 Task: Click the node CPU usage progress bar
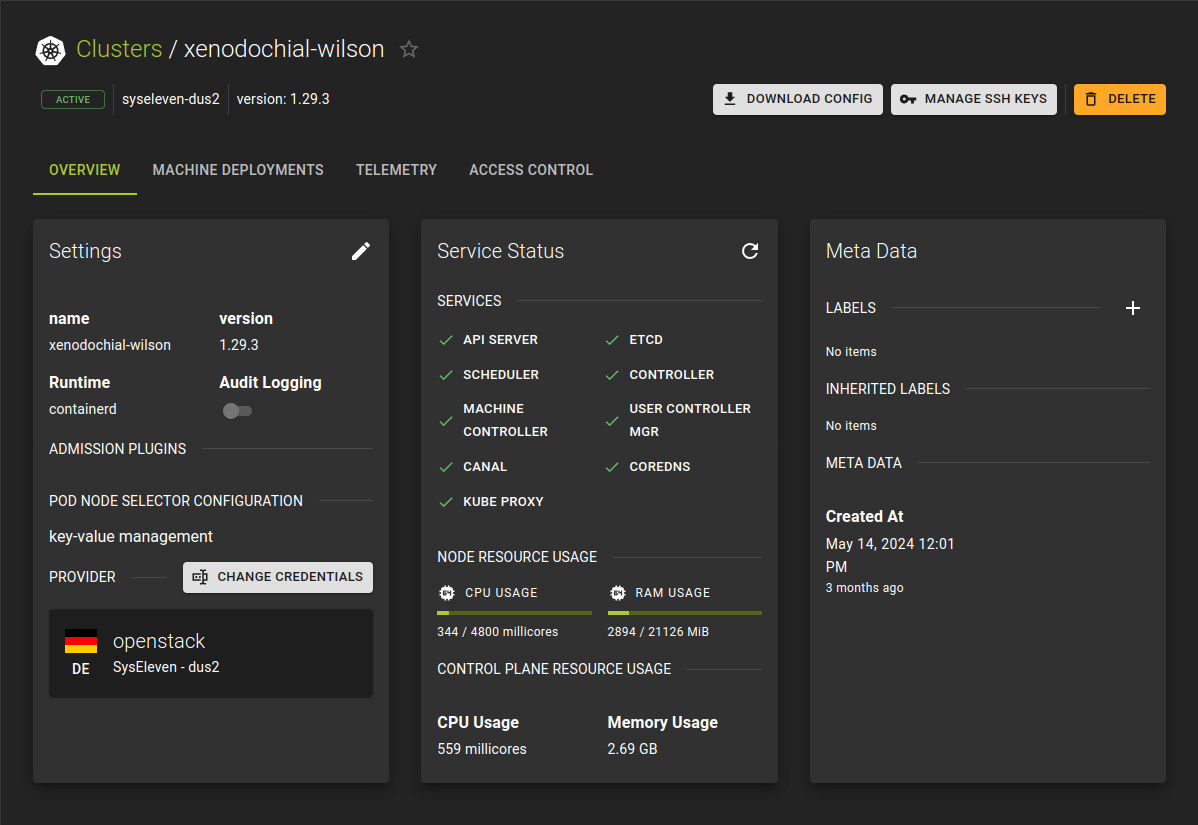(514, 613)
